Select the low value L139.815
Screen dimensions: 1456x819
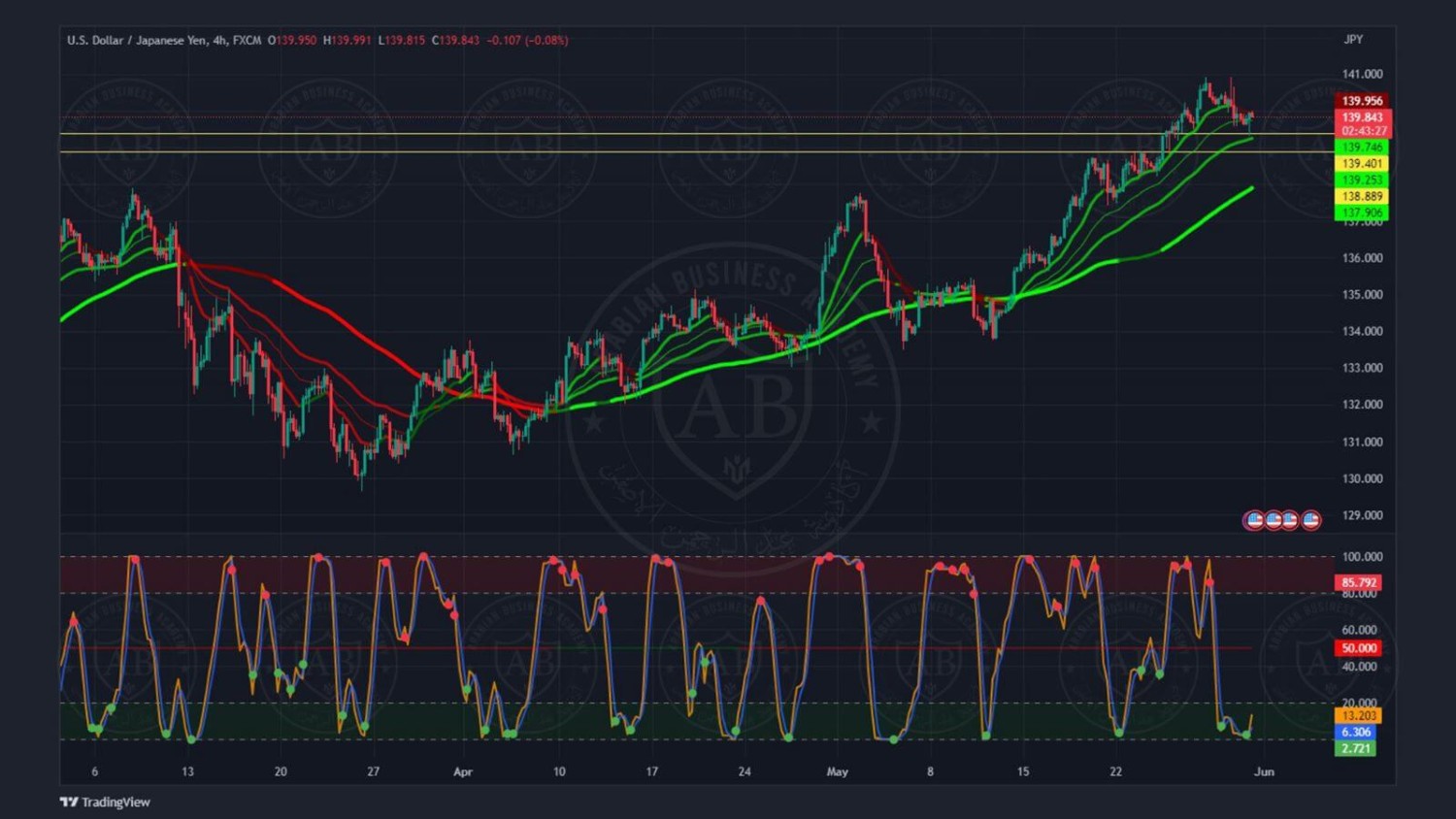(402, 40)
